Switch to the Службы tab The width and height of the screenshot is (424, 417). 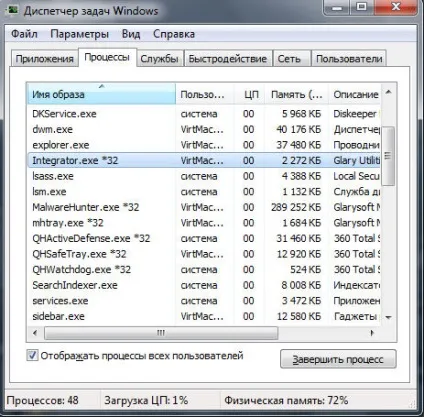[159, 59]
